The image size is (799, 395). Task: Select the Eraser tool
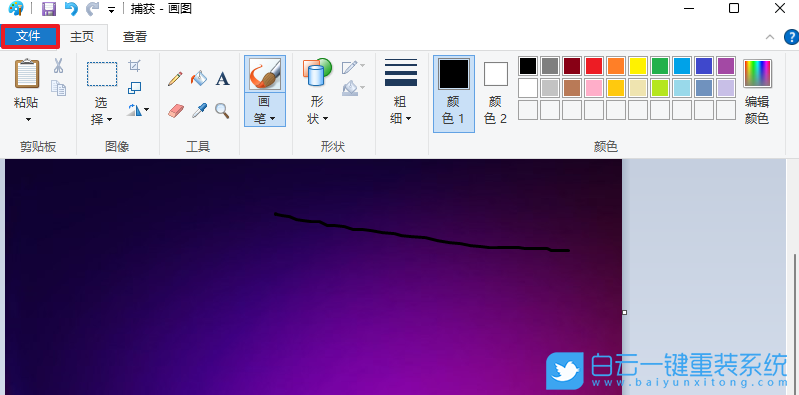pyautogui.click(x=175, y=111)
